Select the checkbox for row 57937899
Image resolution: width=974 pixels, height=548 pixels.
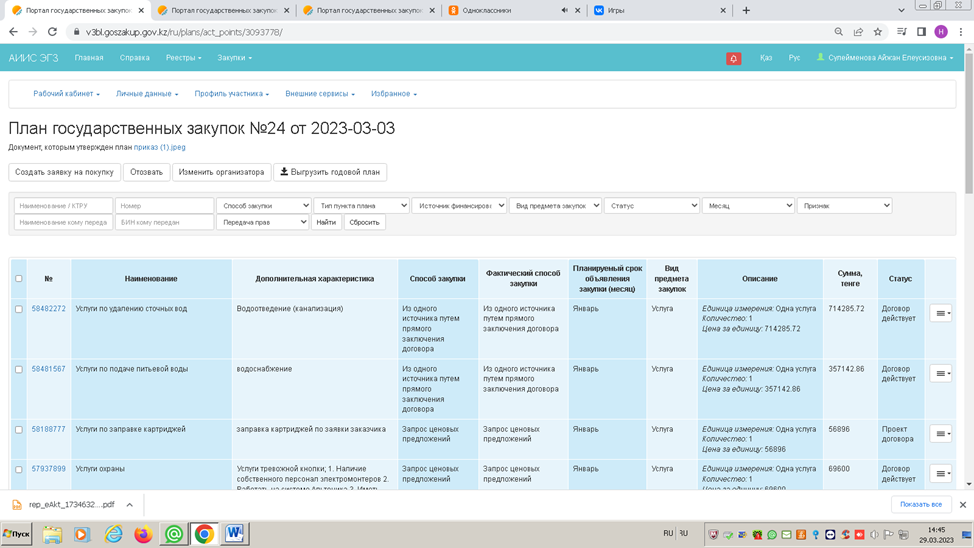(x=19, y=470)
